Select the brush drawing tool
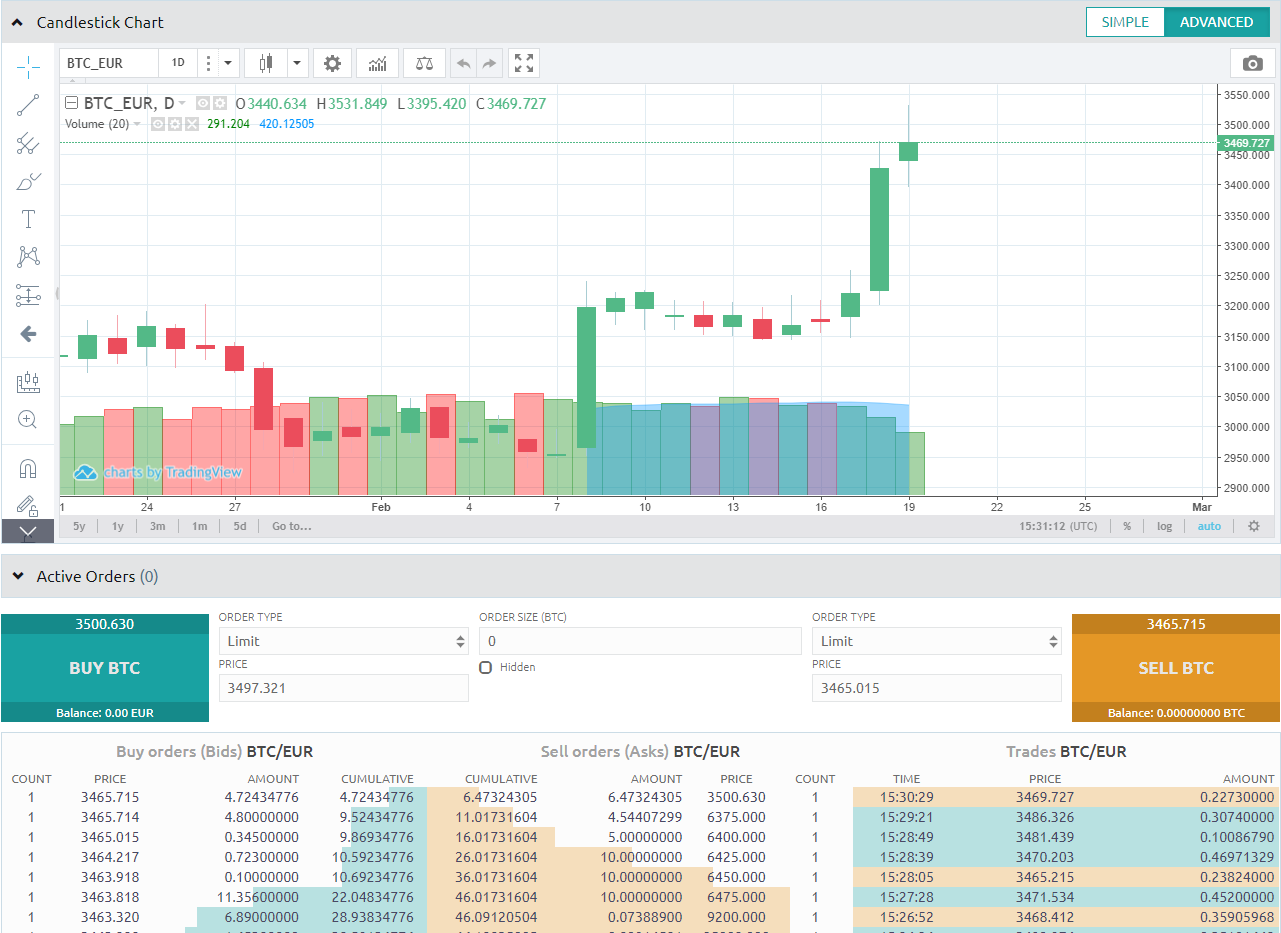This screenshot has height=933, width=1281. 28,181
